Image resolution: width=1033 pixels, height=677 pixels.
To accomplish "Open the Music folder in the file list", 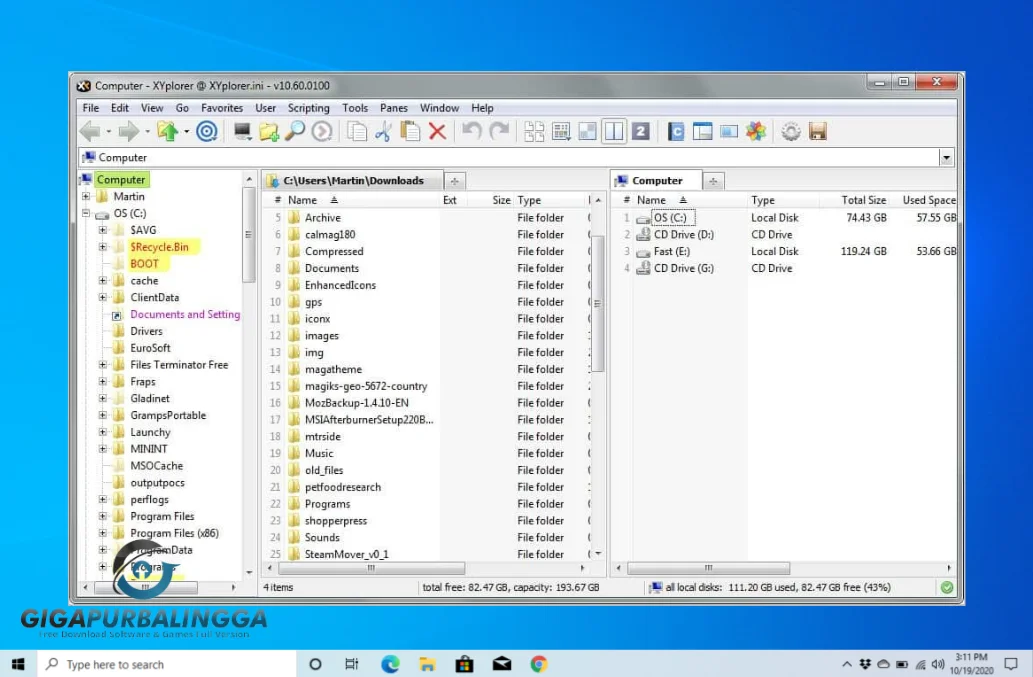I will tap(320, 453).
